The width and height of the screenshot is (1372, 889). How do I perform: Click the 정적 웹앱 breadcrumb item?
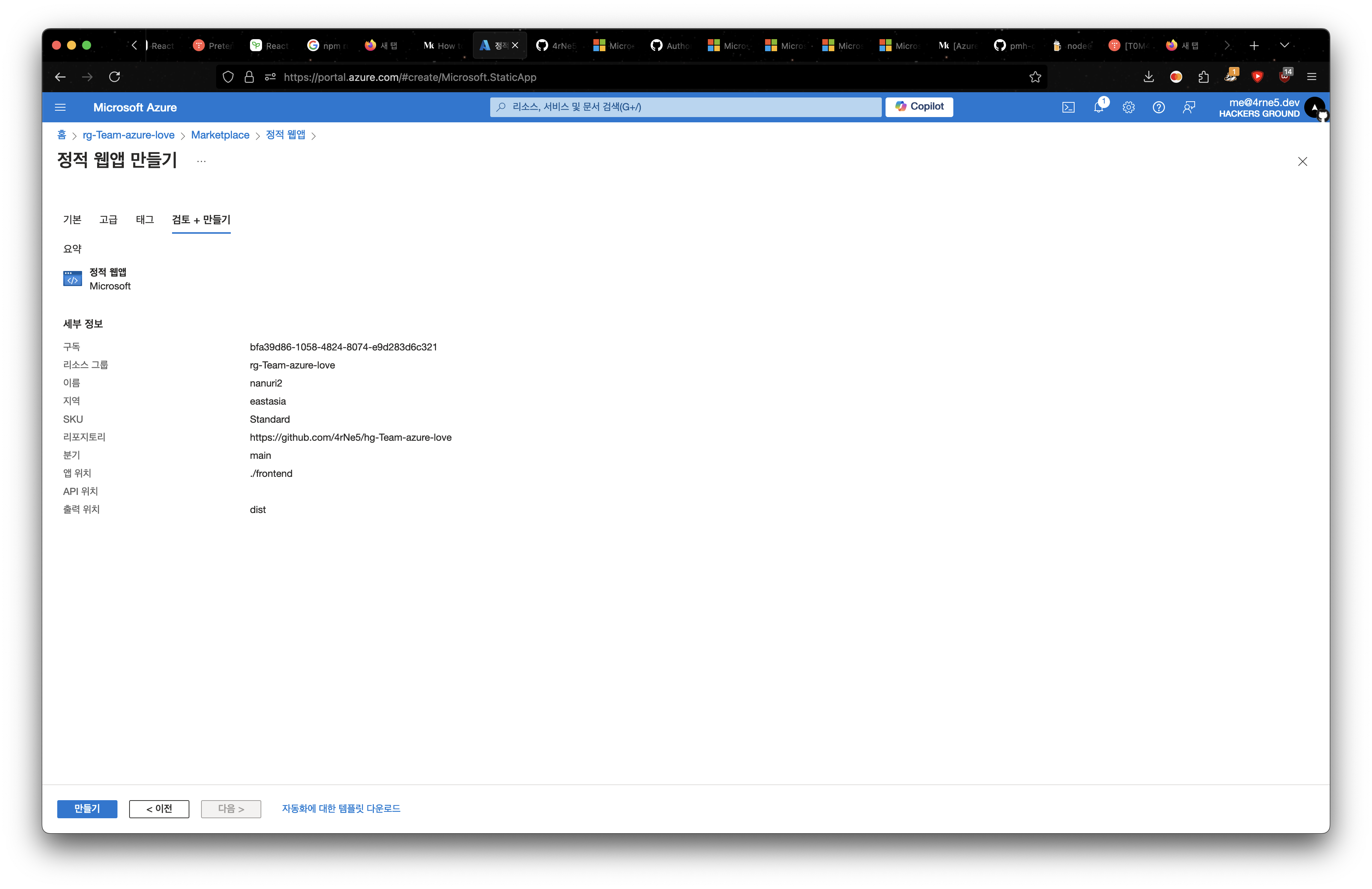click(287, 134)
